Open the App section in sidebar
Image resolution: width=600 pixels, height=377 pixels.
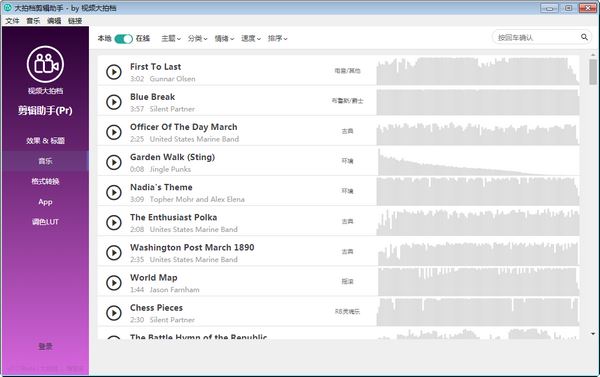[x=45, y=202]
